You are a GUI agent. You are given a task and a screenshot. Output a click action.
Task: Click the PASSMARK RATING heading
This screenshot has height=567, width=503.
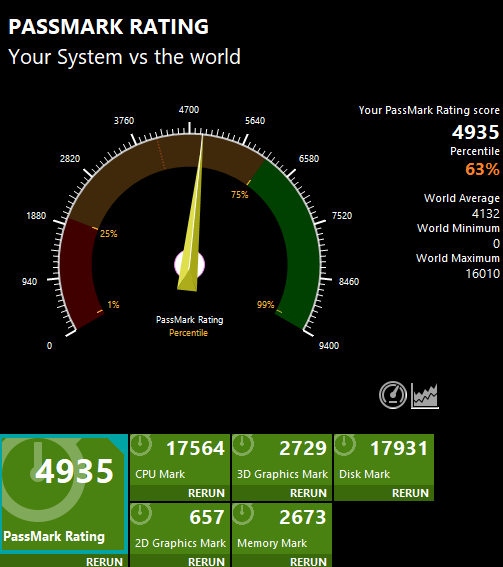pos(108,26)
